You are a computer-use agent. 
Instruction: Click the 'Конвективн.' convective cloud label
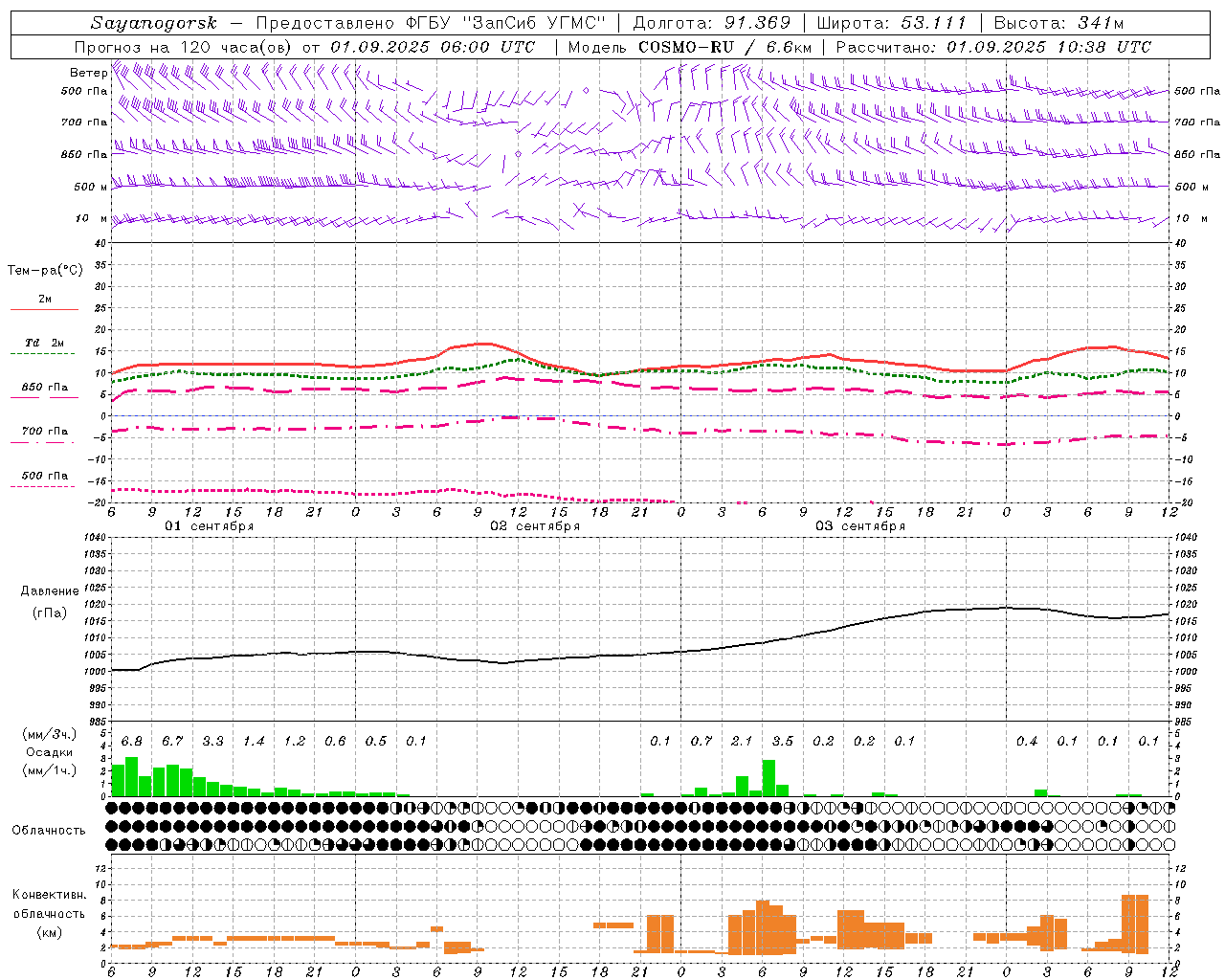pyautogui.click(x=50, y=896)
